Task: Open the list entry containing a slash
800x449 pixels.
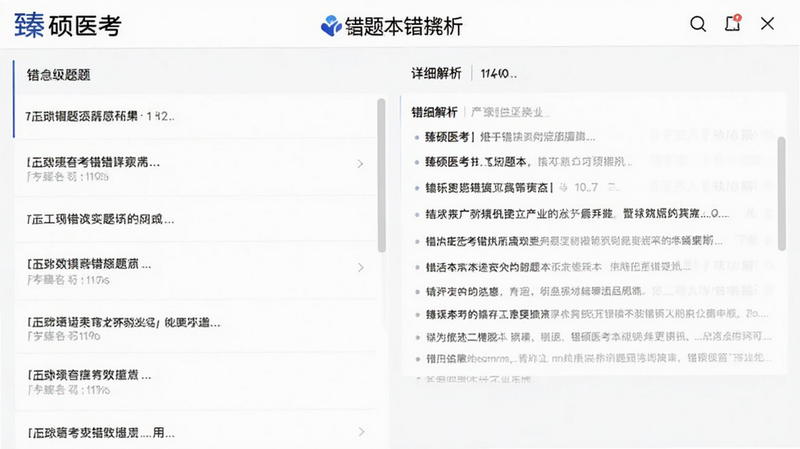Action: [196, 328]
